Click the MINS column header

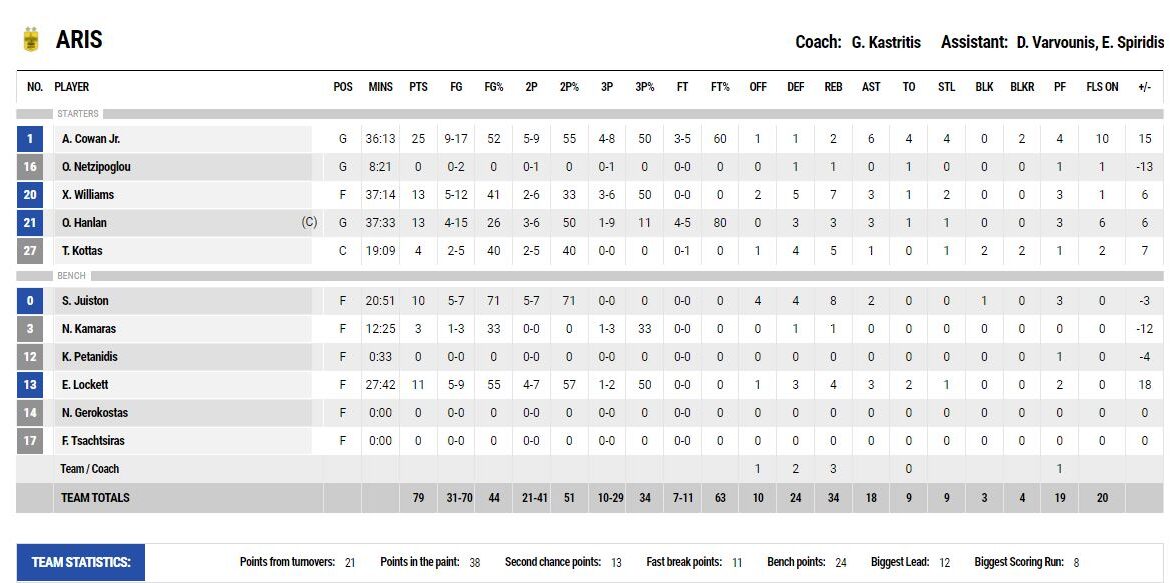coord(380,87)
